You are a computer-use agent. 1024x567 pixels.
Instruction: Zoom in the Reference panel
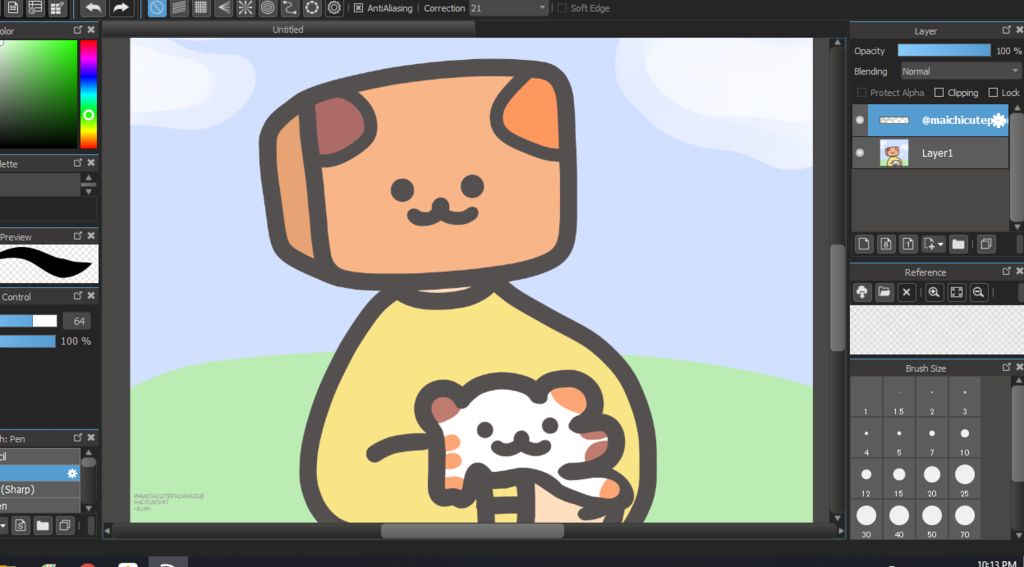[934, 292]
